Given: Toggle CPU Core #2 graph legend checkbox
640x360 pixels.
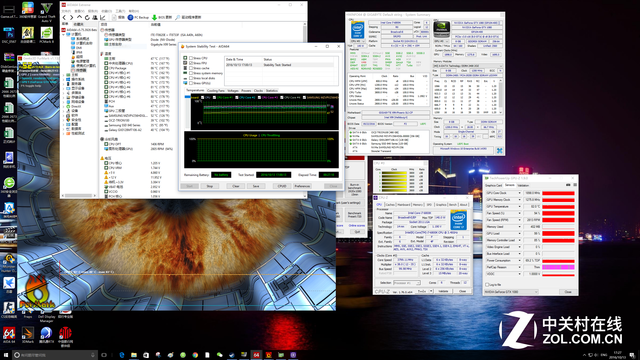Looking at the screenshot, I should (237, 98).
